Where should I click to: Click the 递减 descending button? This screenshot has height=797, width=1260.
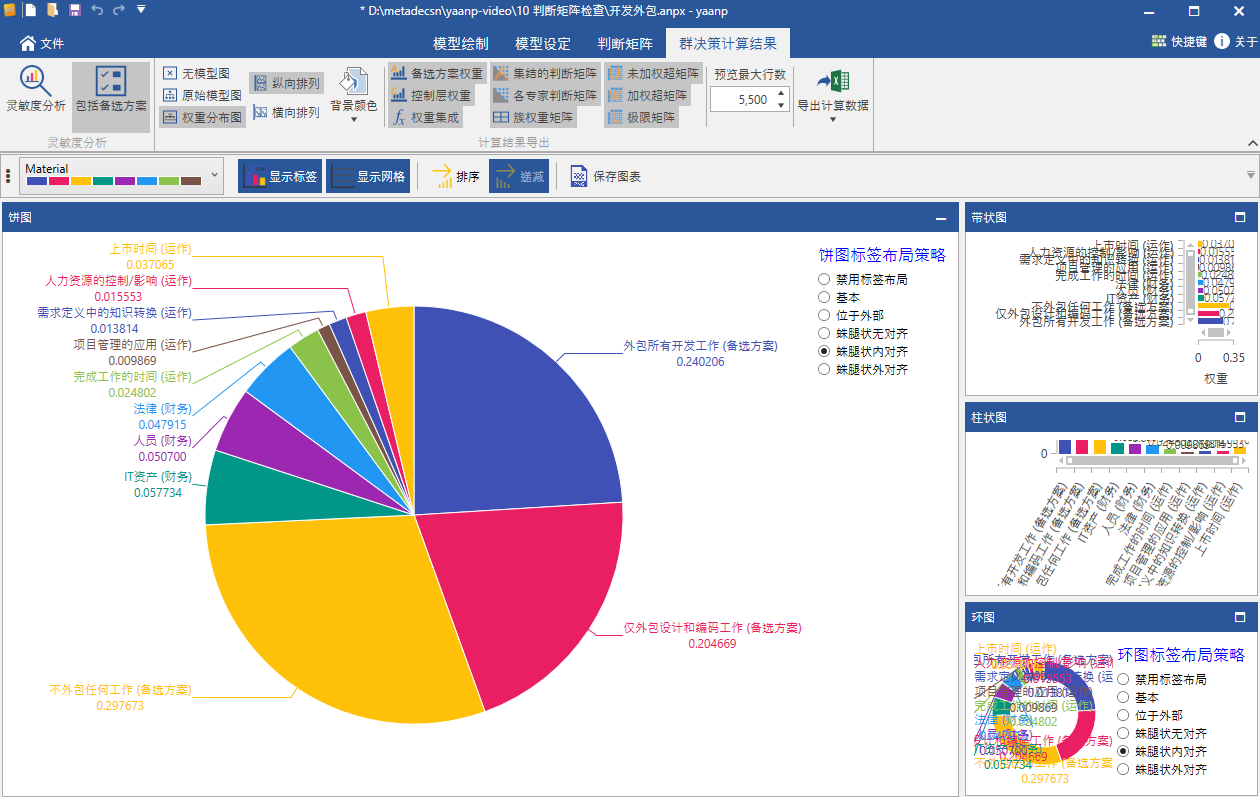[x=519, y=176]
